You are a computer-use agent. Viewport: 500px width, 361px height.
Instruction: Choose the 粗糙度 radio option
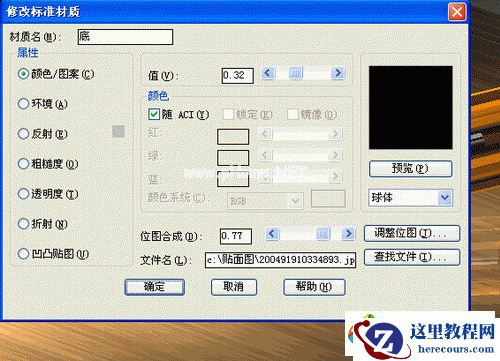[23, 164]
